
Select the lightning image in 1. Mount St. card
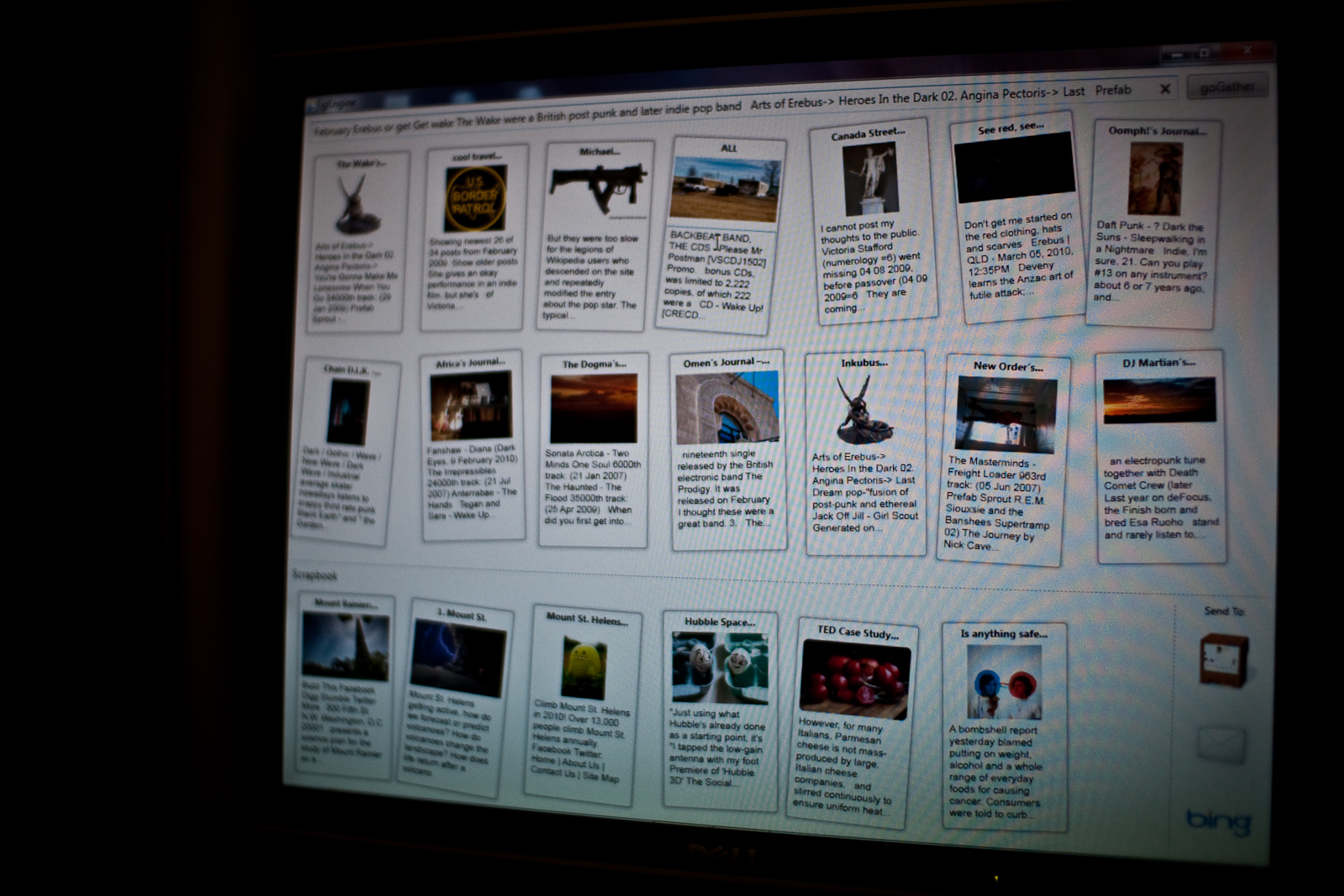[459, 658]
